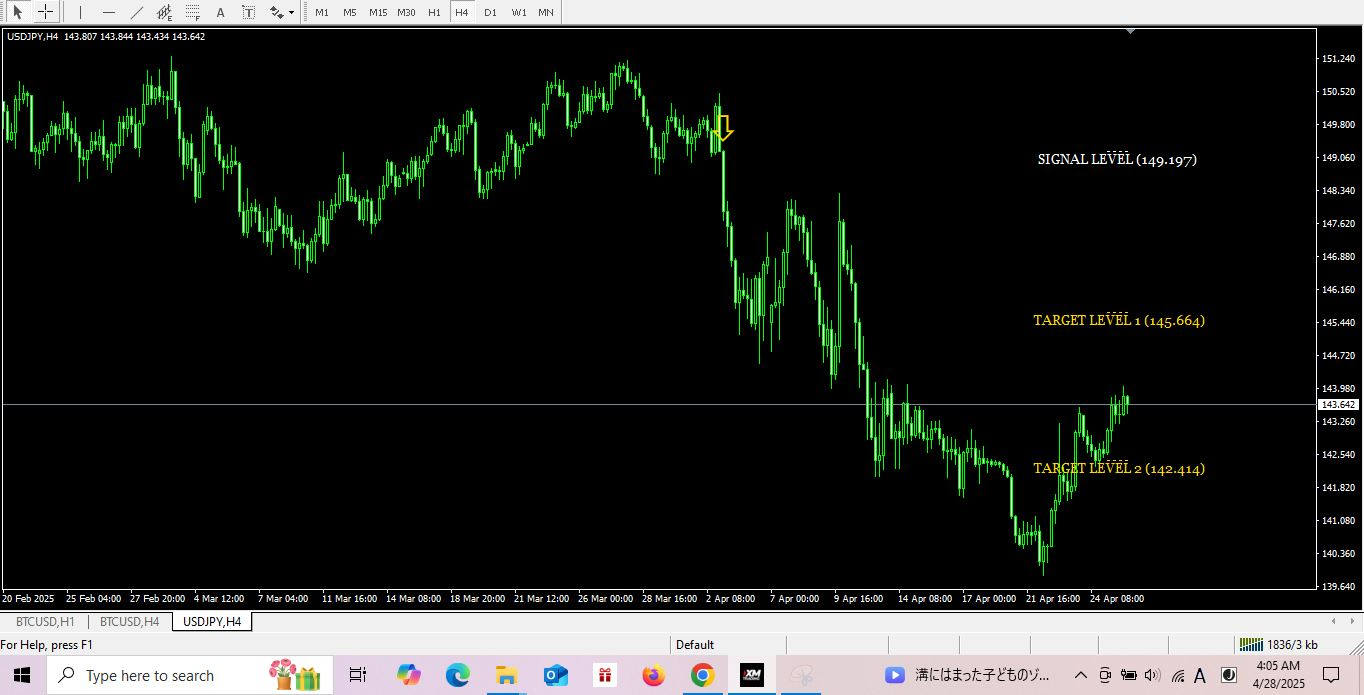
Task: Open Google Chrome from taskbar
Action: 702,675
